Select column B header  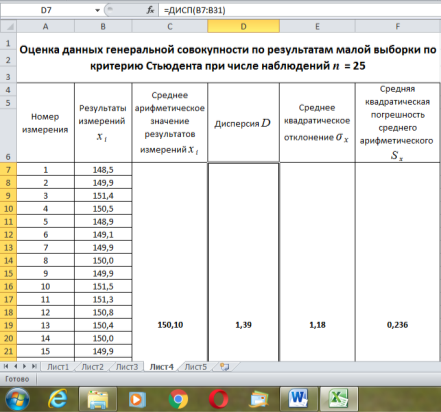[x=103, y=26]
